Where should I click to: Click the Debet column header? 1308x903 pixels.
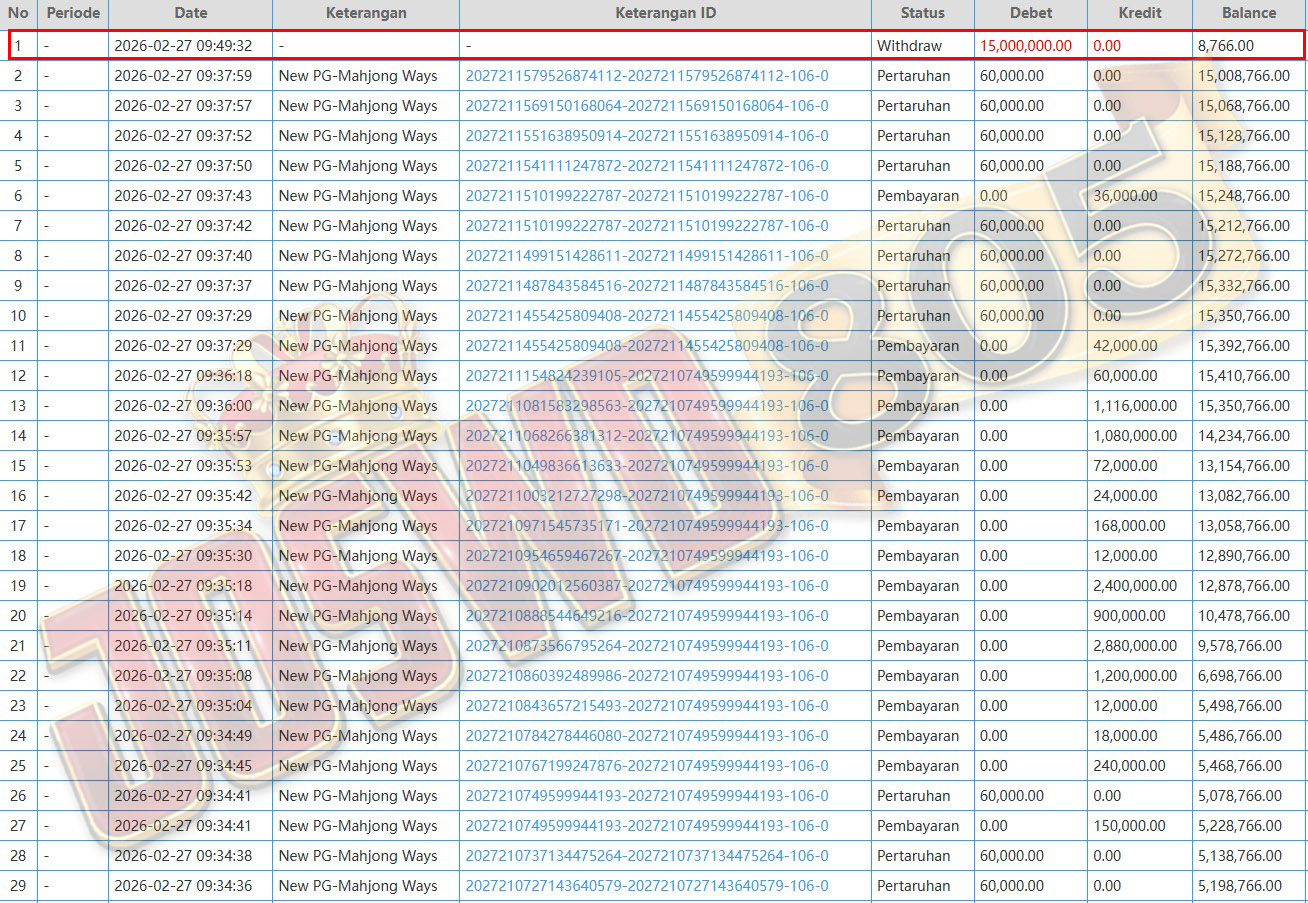[1030, 13]
